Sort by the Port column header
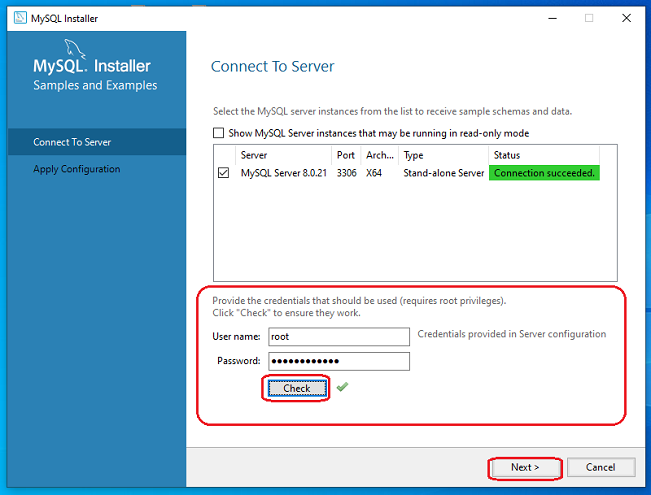Screen dimensions: 651x495 coord(346,155)
